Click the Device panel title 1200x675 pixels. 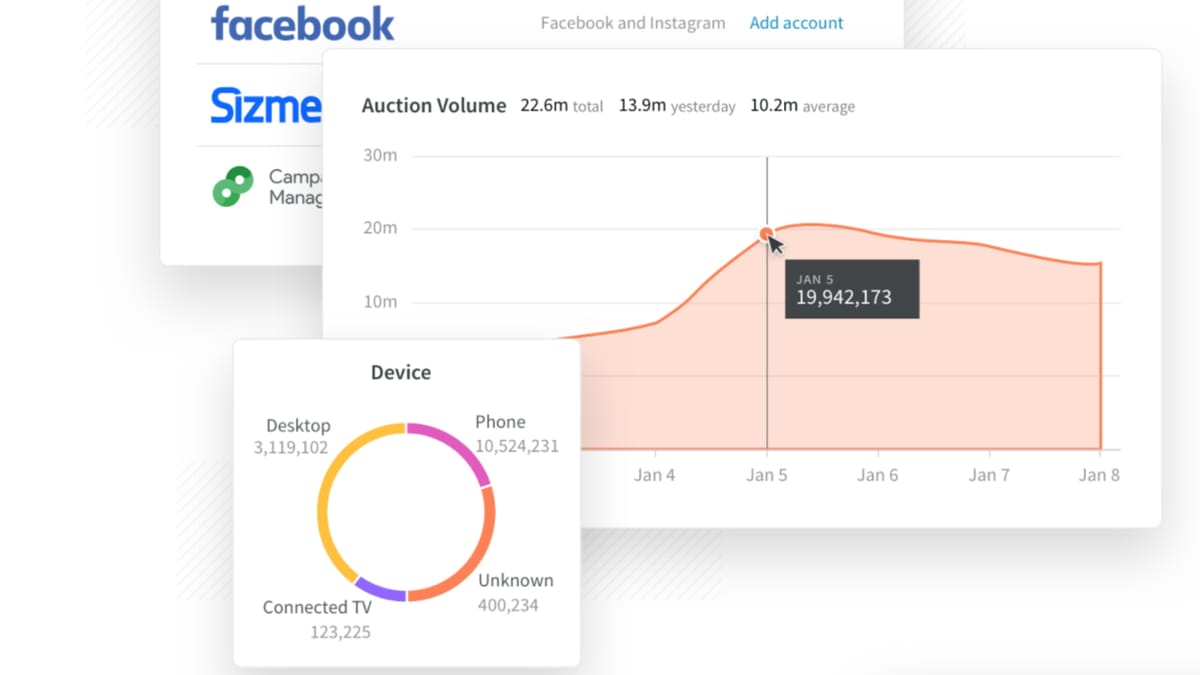tap(401, 371)
